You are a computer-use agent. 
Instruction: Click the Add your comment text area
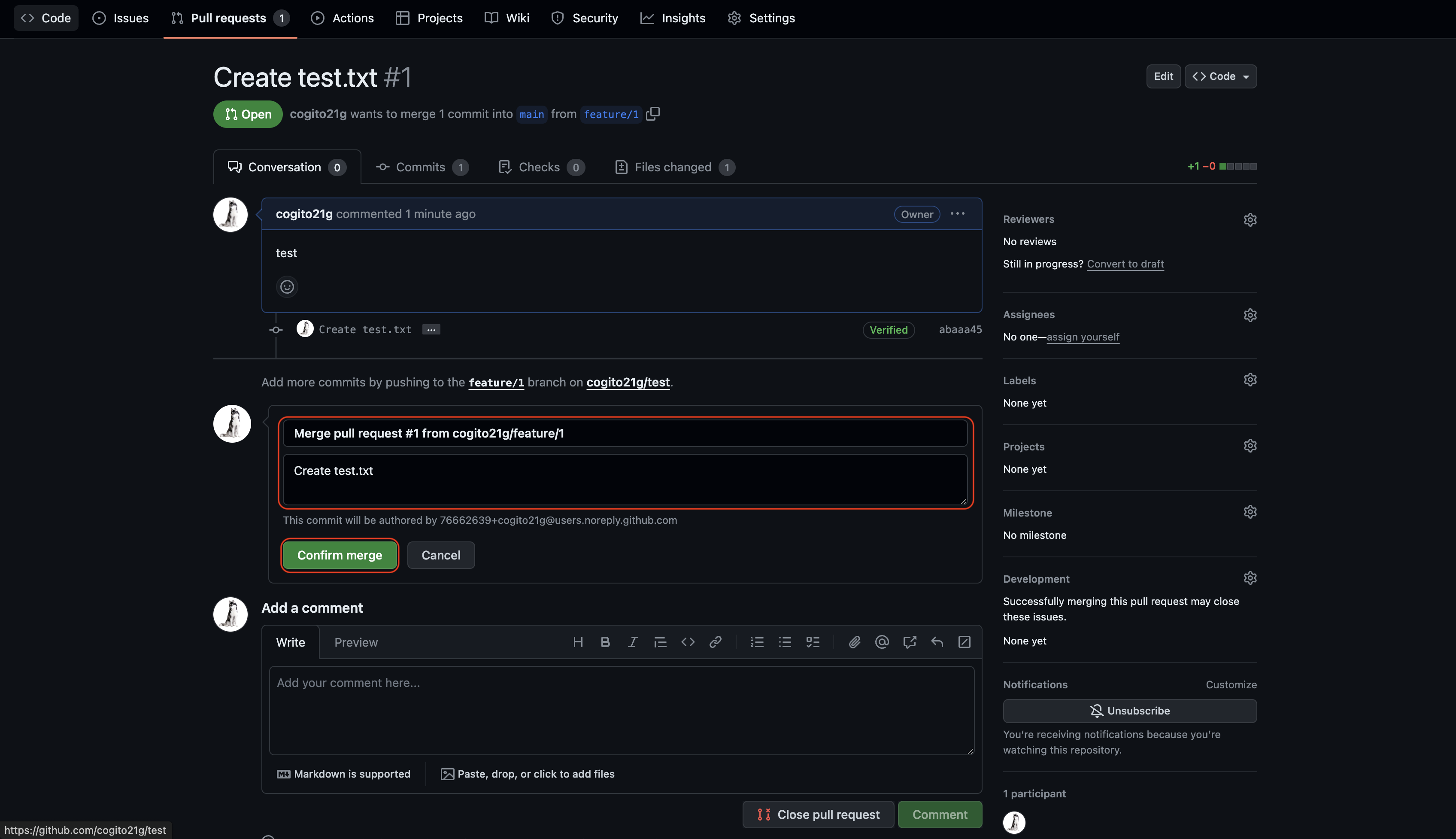pyautogui.click(x=622, y=711)
